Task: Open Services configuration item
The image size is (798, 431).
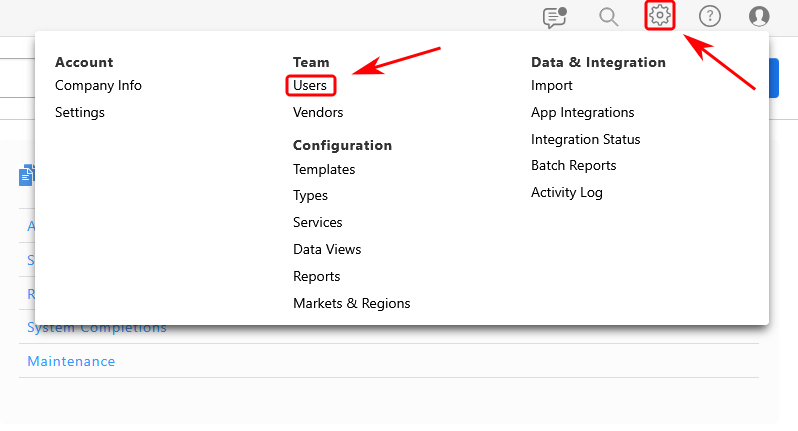Action: 317,223
